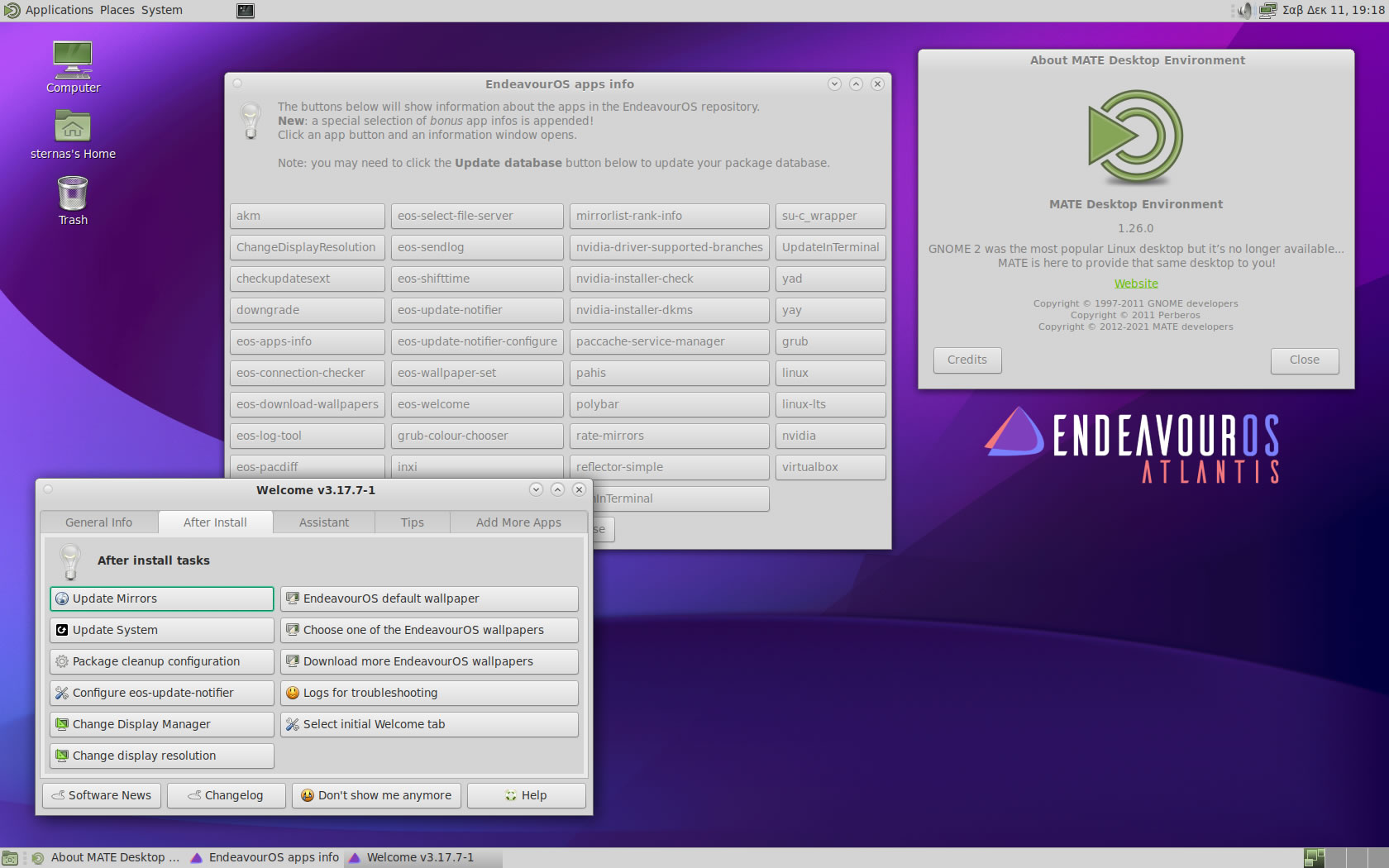
Task: Click the Update Mirrors button
Action: coord(161,599)
